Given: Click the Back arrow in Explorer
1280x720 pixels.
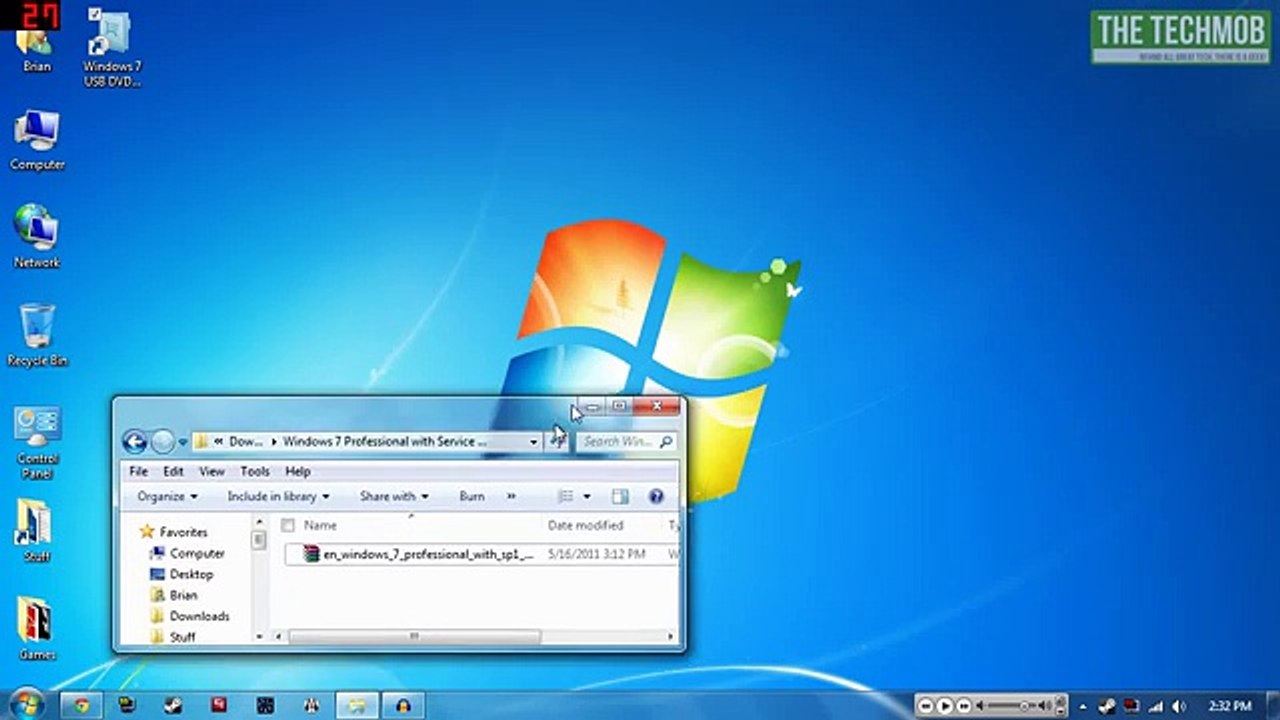Looking at the screenshot, I should coord(135,441).
